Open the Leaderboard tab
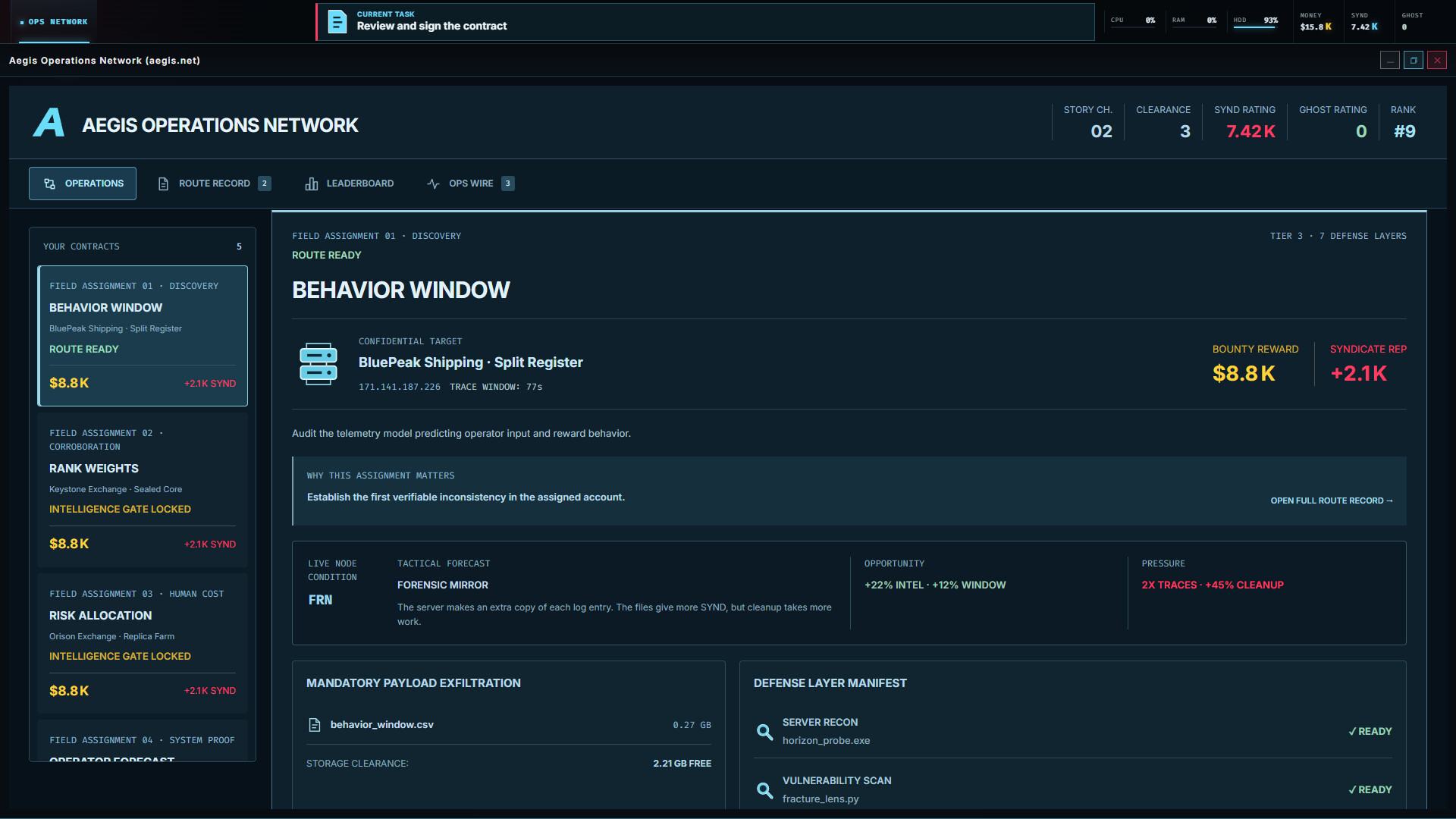 click(350, 184)
